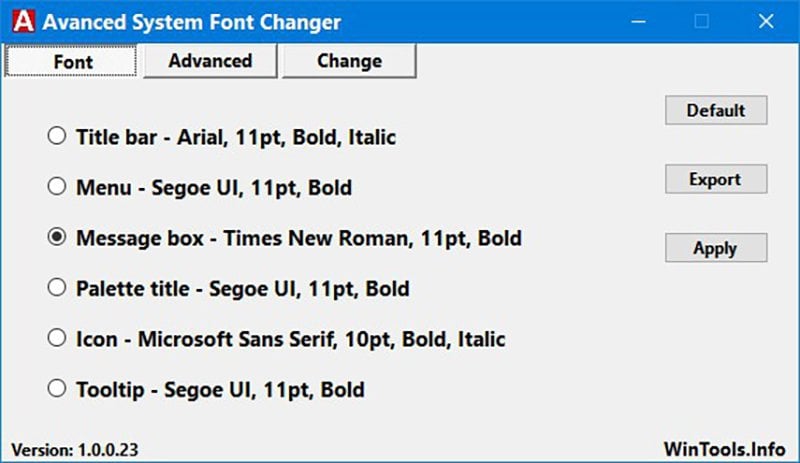This screenshot has width=800, height=463.
Task: Click the Default button
Action: point(716,110)
